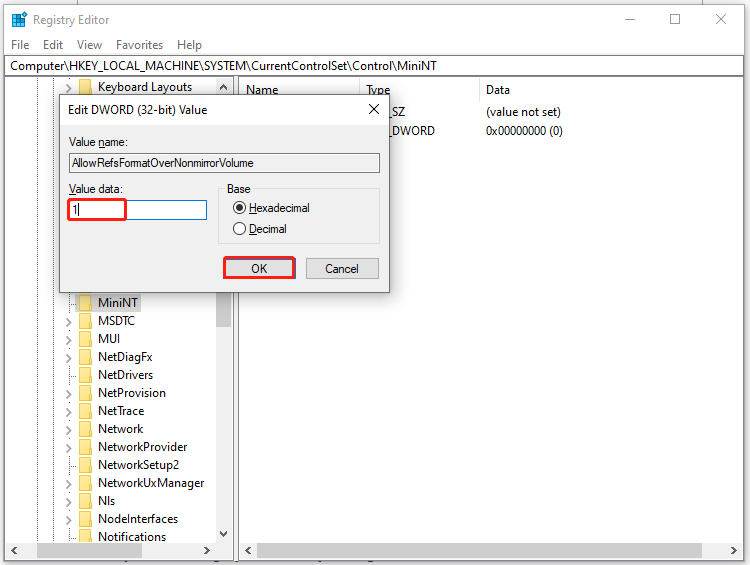This screenshot has width=750, height=565.
Task: Expand the Network key
Action: [x=68, y=430]
